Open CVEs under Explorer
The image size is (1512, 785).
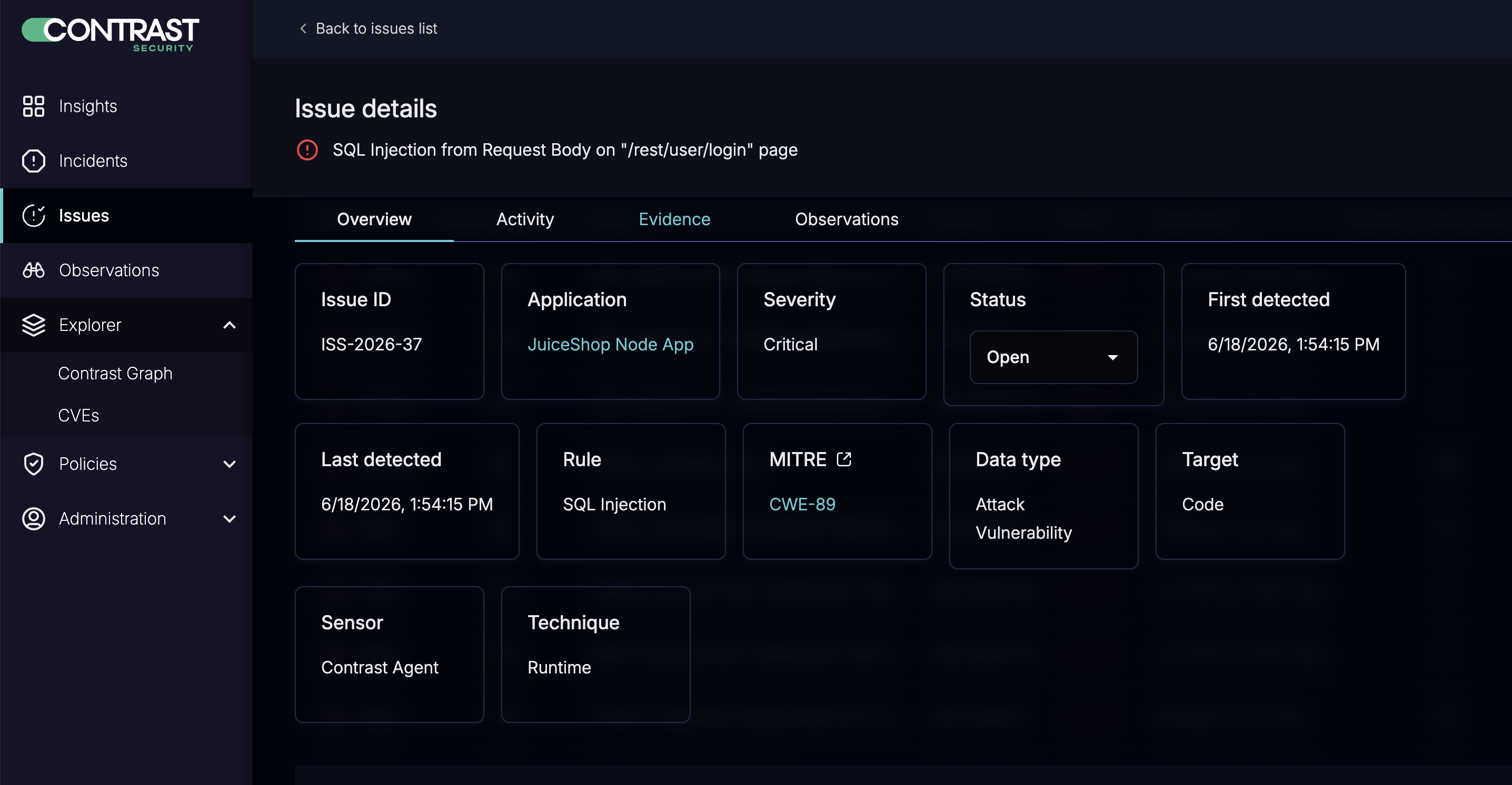tap(78, 415)
